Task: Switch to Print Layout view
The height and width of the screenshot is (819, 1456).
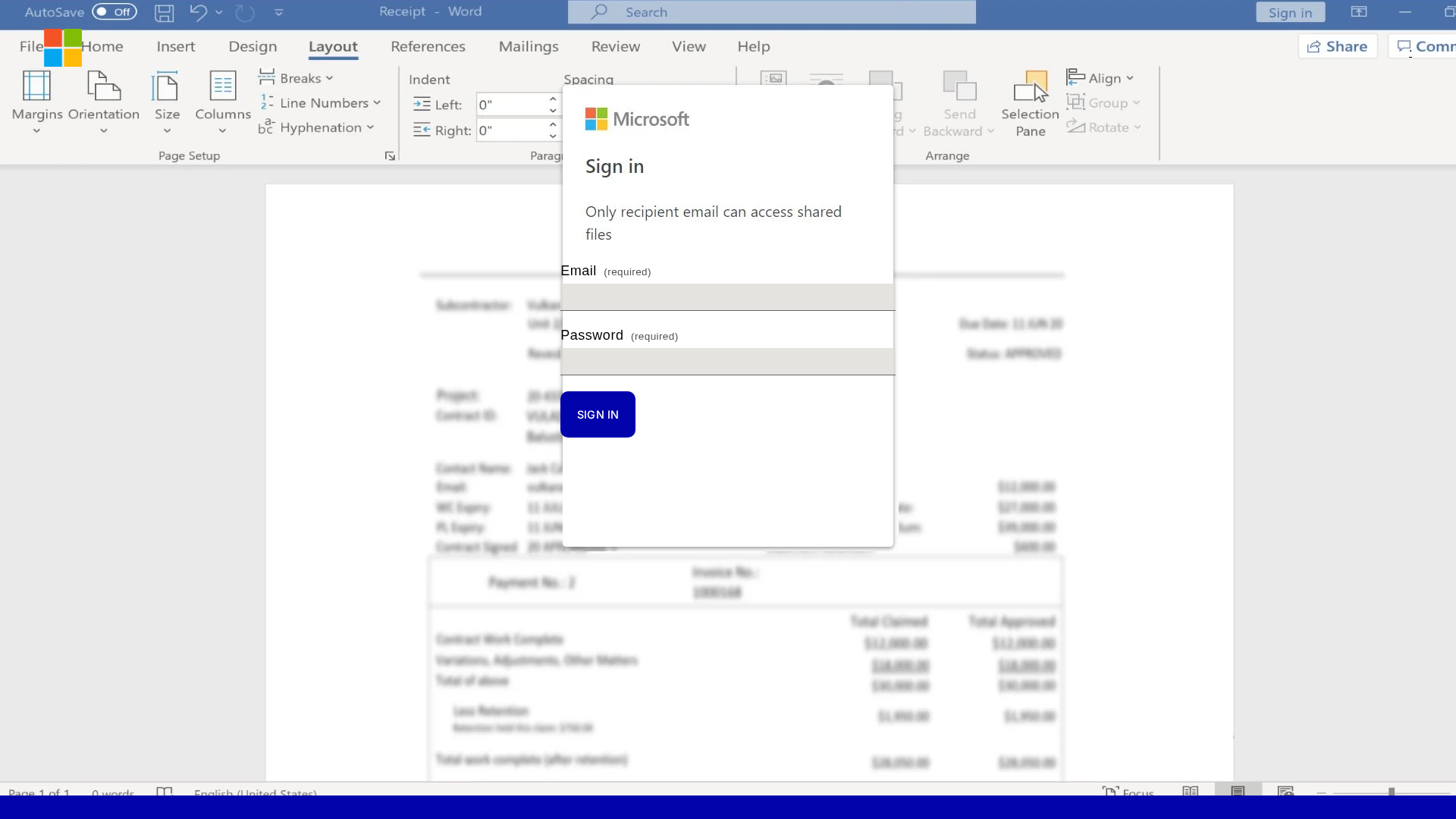Action: tap(1238, 790)
